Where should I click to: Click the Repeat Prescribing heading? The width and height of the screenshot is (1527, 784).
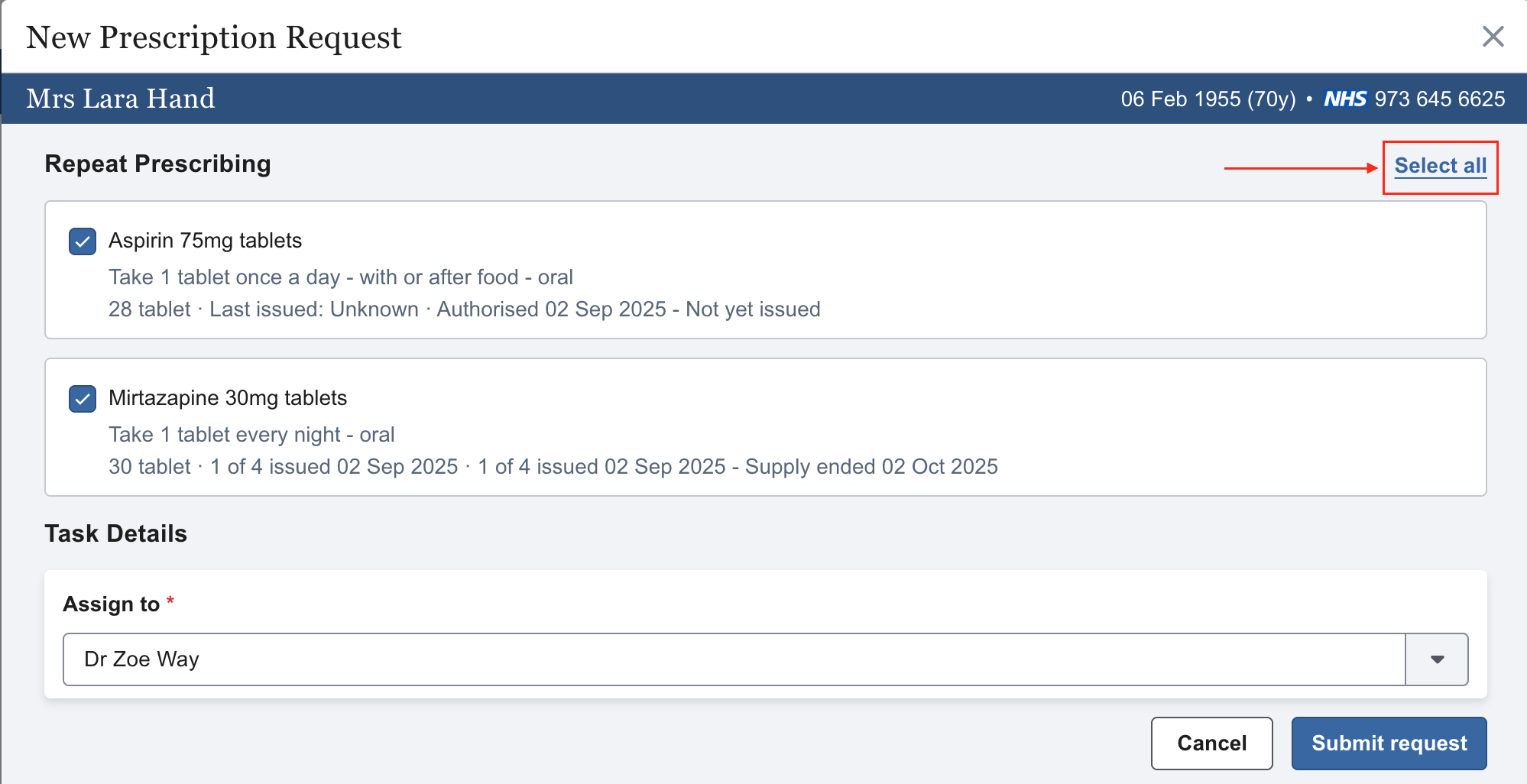[x=157, y=164]
